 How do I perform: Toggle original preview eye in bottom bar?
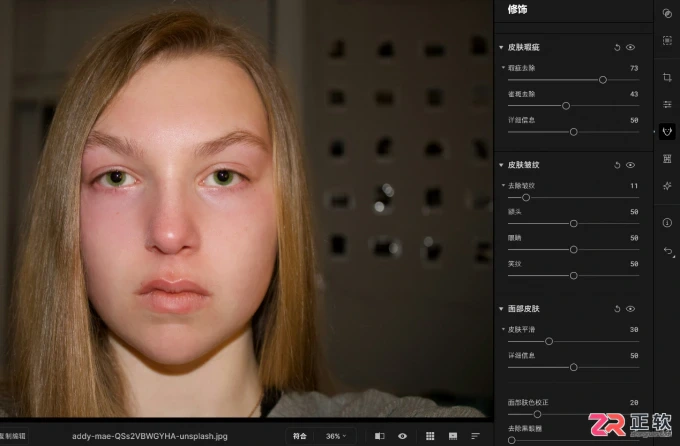(402, 436)
